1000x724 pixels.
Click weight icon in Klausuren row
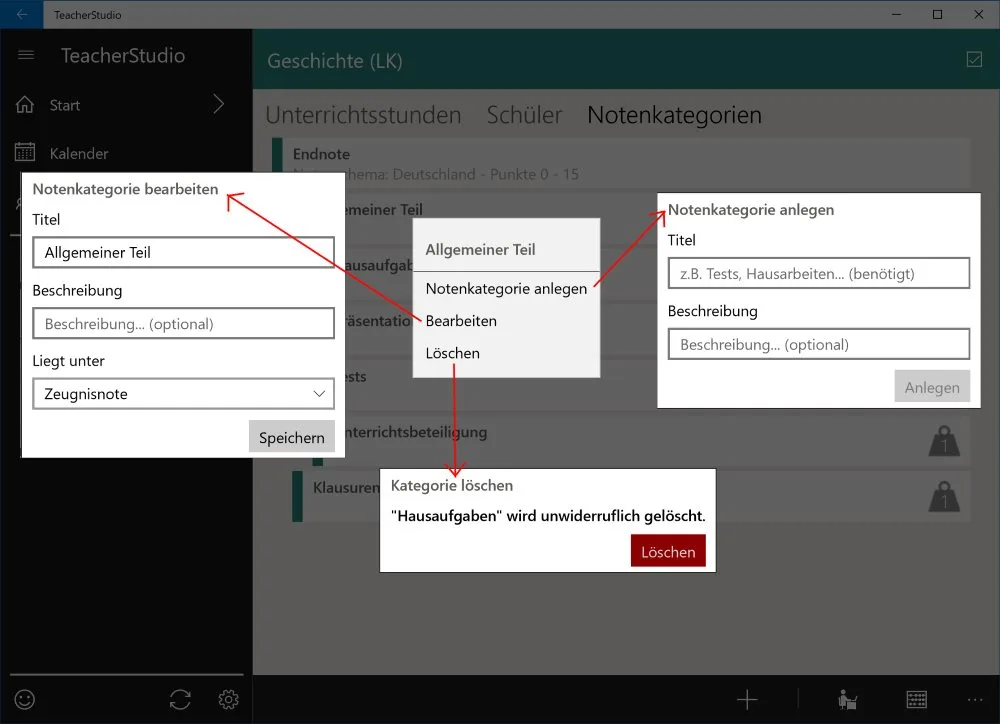(944, 496)
